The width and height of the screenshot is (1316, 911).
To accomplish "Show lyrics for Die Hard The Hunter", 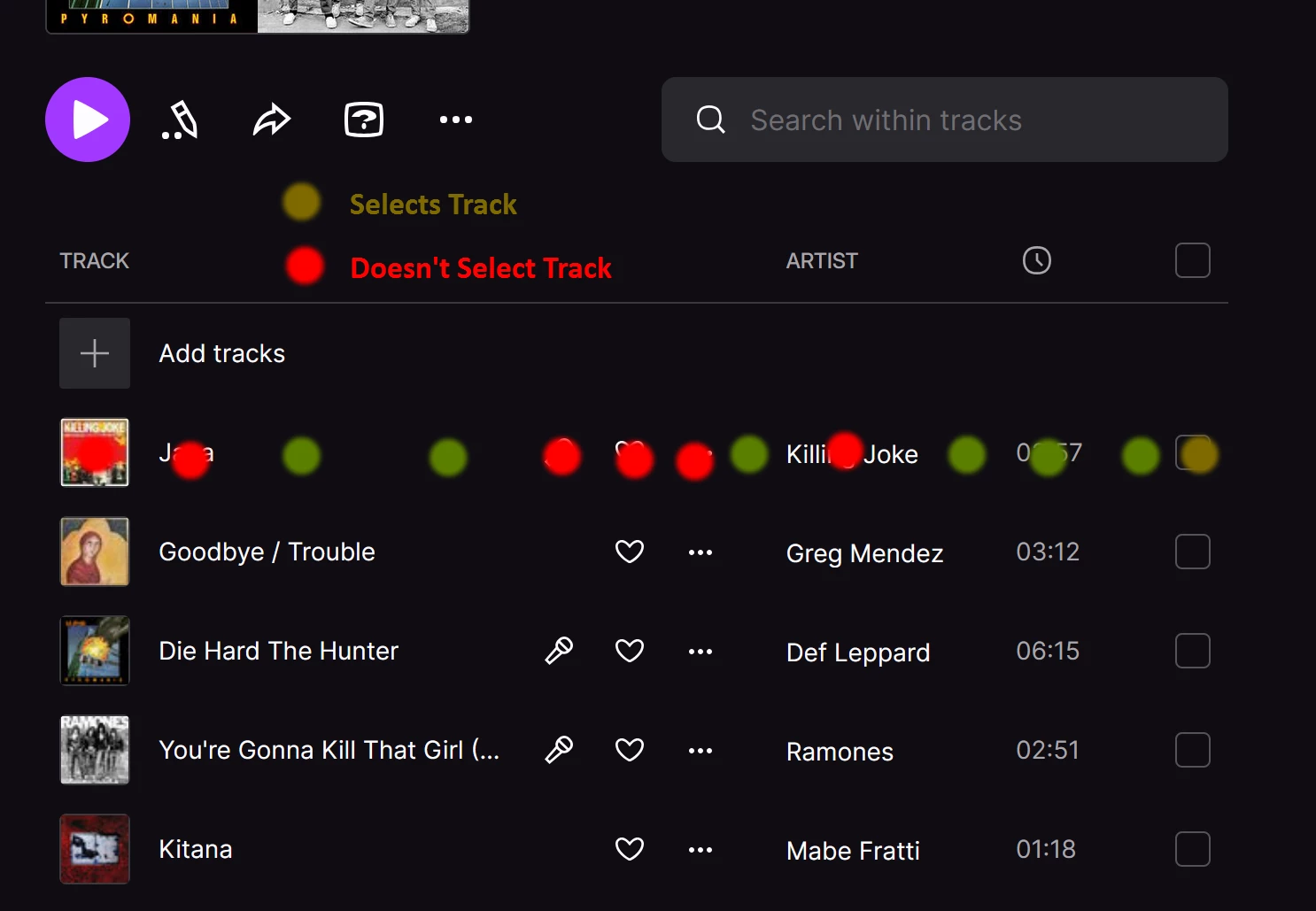I will tap(559, 651).
